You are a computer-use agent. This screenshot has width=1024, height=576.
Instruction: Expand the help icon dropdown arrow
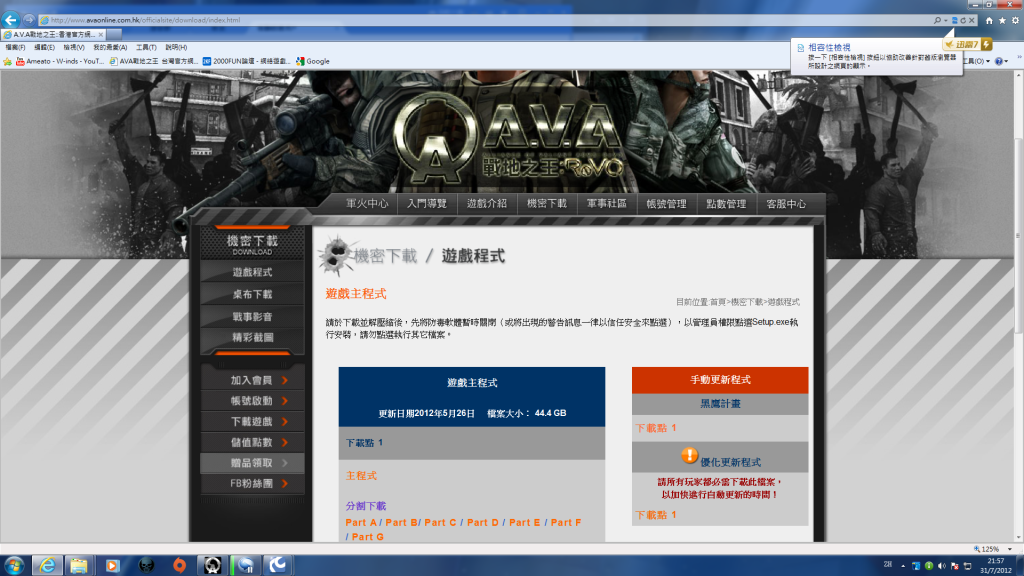point(1006,61)
